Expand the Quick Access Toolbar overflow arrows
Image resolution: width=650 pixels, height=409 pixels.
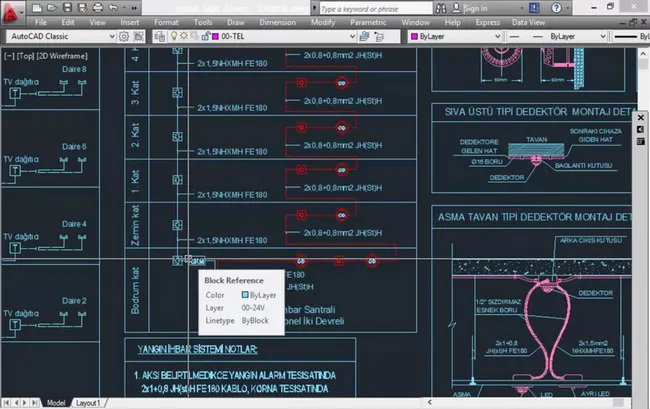[x=134, y=8]
